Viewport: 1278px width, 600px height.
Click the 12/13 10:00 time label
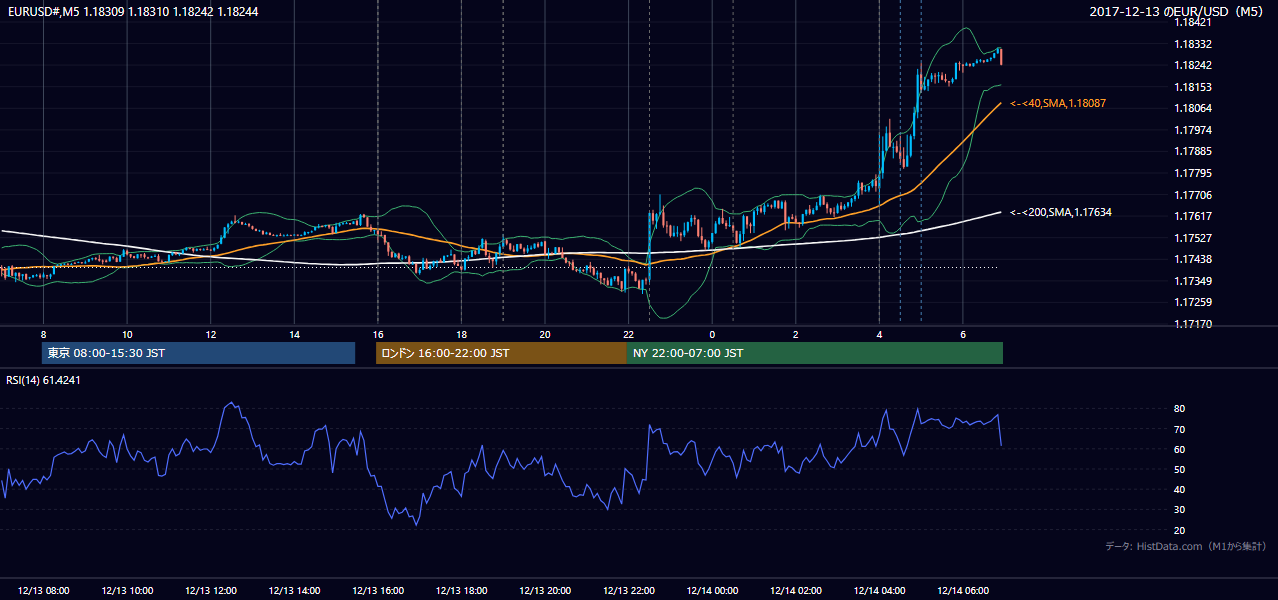tap(127, 591)
